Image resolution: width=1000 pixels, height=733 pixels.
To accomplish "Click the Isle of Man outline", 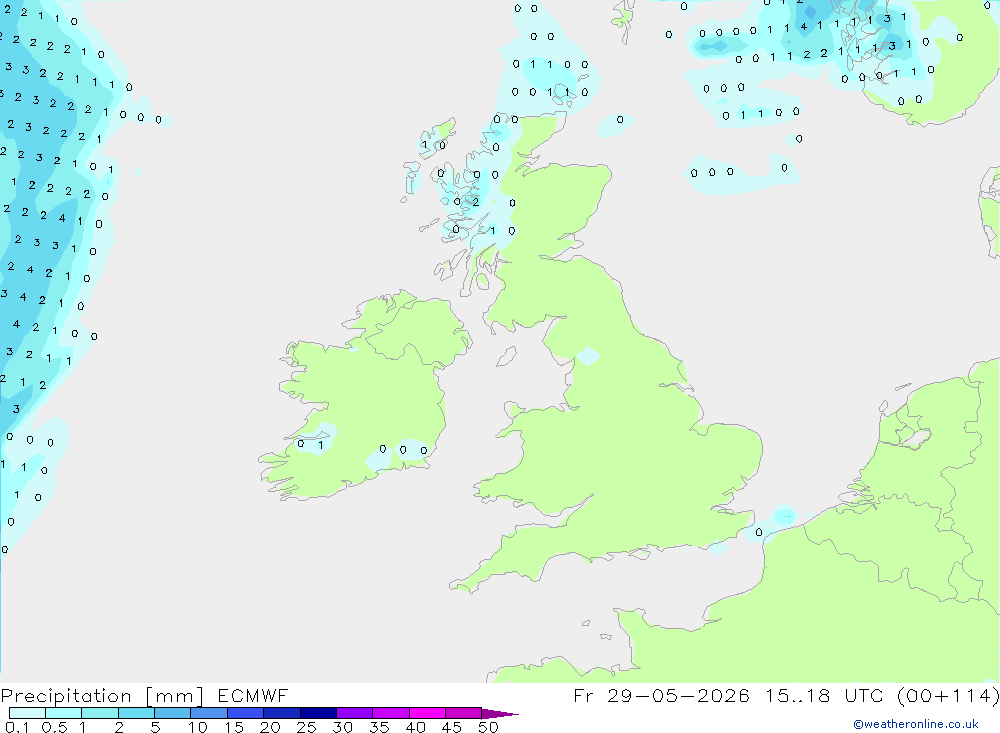I will [x=506, y=356].
